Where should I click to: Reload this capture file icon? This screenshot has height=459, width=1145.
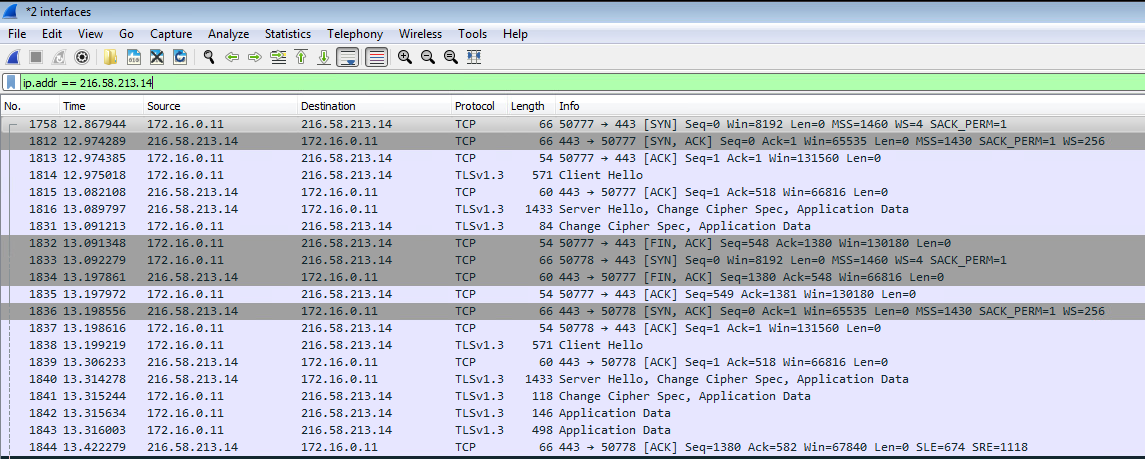click(180, 57)
